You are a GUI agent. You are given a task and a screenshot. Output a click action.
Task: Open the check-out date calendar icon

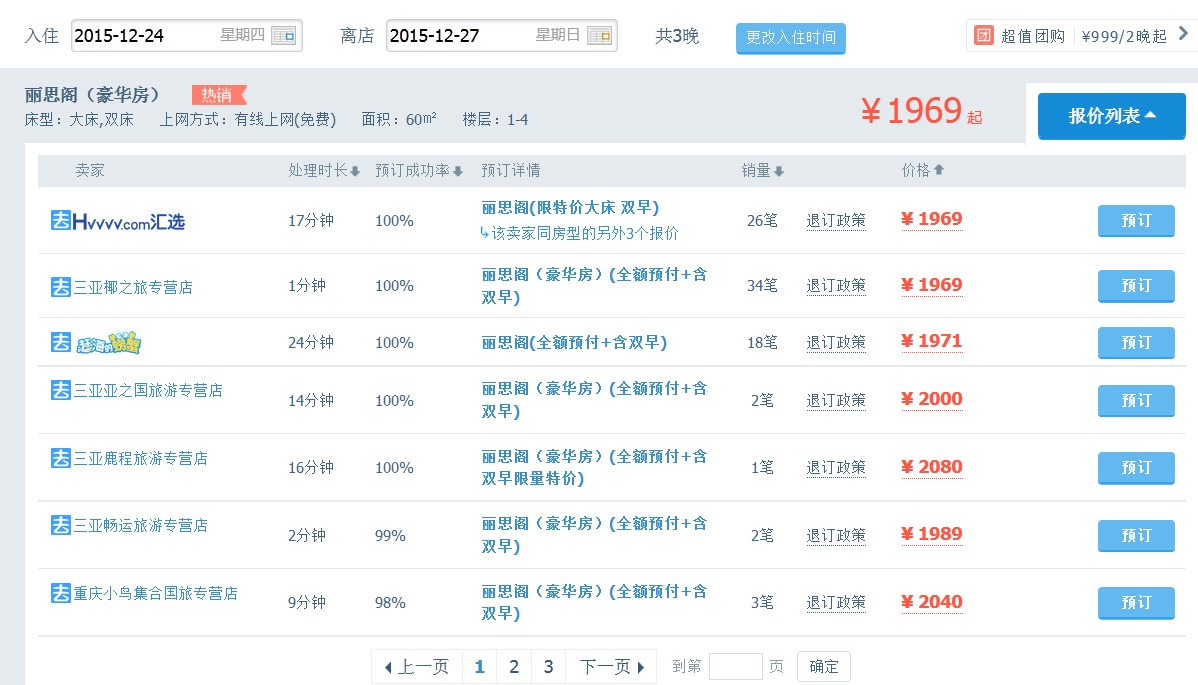click(599, 36)
